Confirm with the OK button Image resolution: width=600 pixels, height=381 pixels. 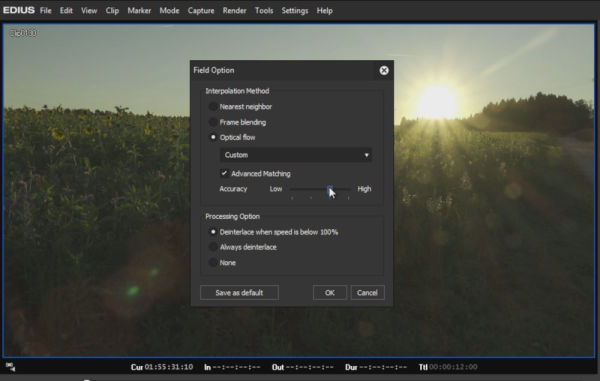pyautogui.click(x=329, y=293)
